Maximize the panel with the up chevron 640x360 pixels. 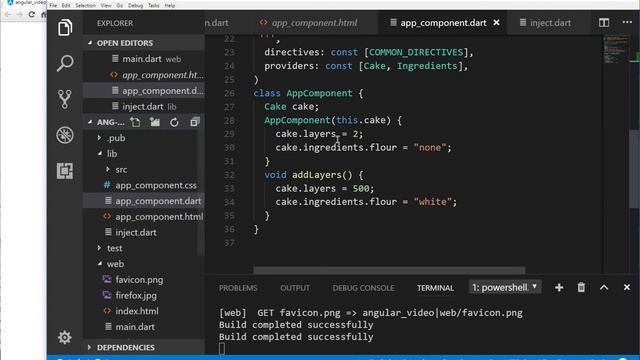604,288
